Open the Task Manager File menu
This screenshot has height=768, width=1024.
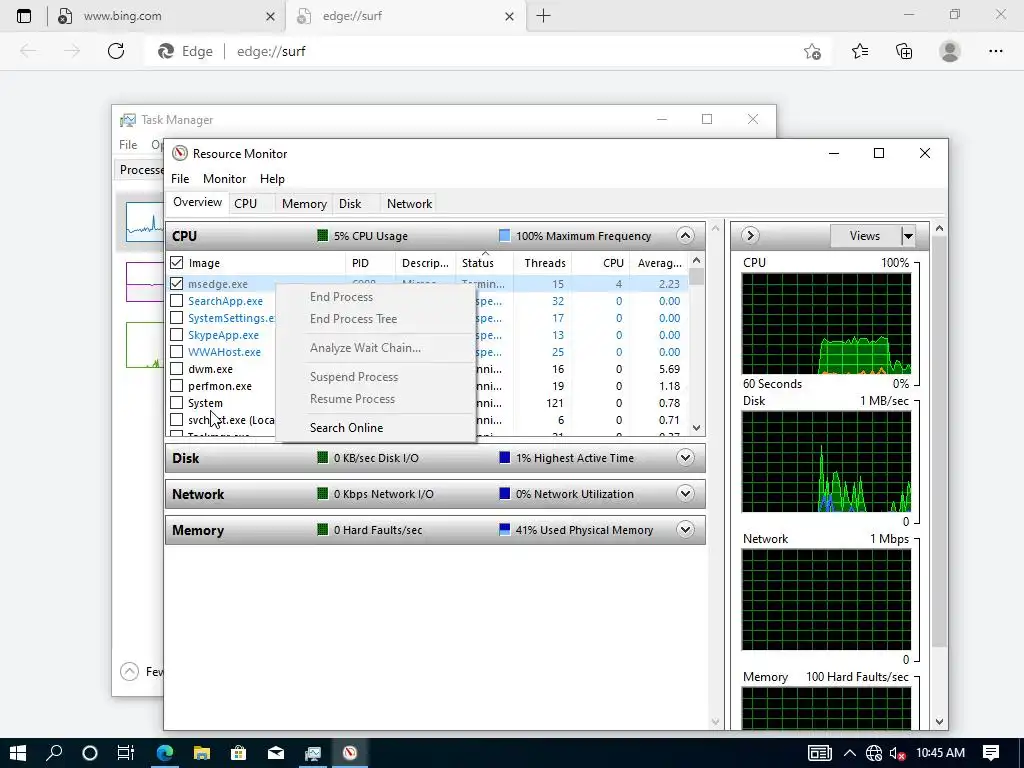coord(128,145)
